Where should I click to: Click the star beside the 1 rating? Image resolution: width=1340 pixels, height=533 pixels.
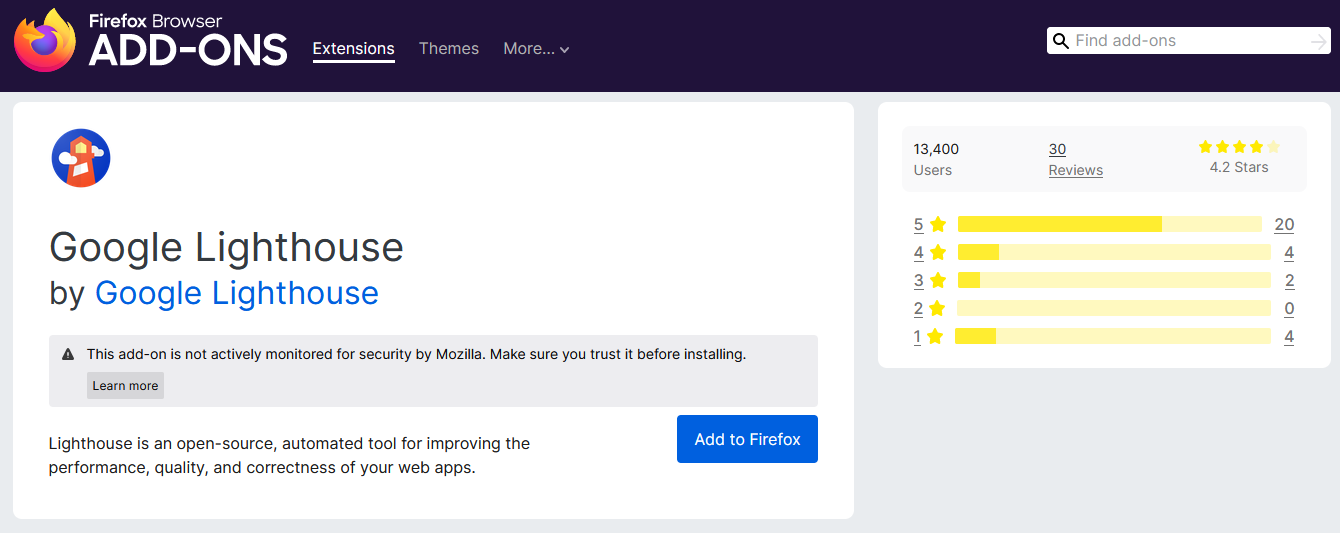[935, 336]
